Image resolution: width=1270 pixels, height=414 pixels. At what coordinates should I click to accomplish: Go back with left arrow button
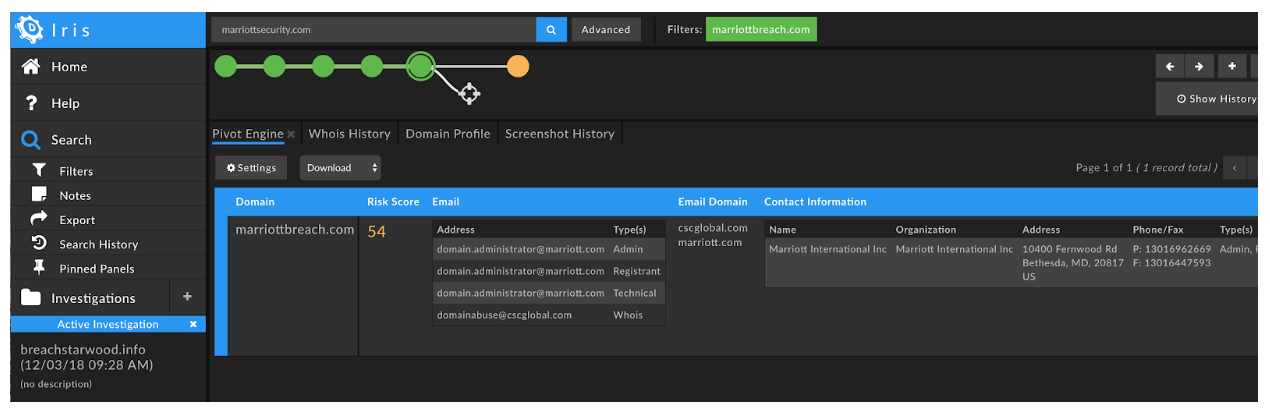tap(1170, 66)
